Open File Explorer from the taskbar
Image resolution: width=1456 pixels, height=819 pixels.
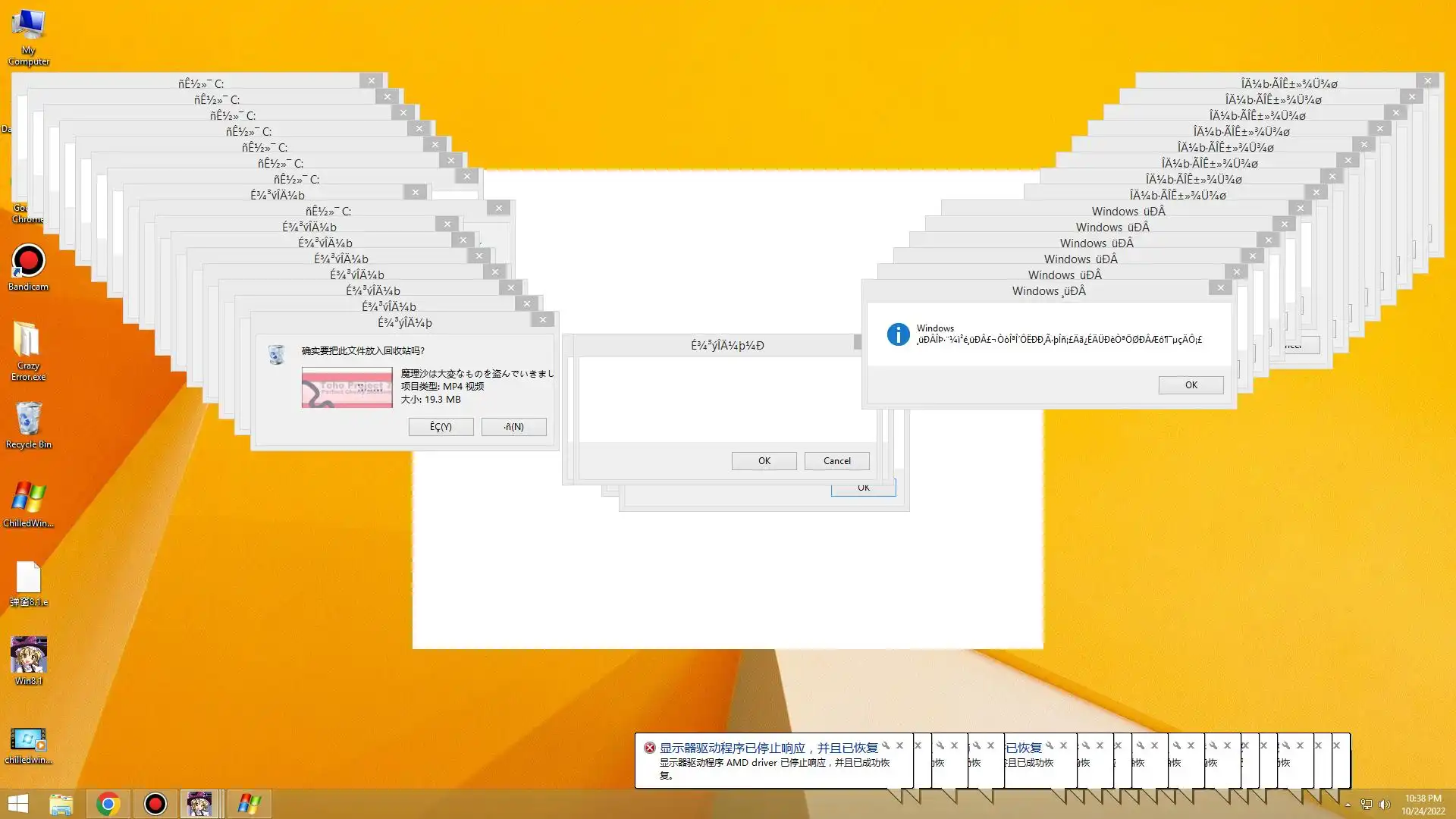pos(61,804)
